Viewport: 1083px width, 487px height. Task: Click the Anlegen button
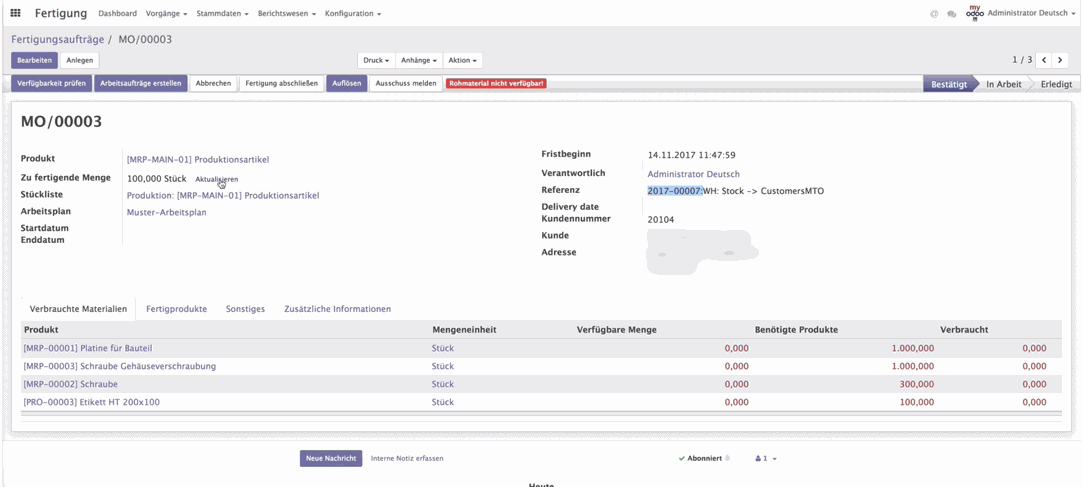point(79,61)
